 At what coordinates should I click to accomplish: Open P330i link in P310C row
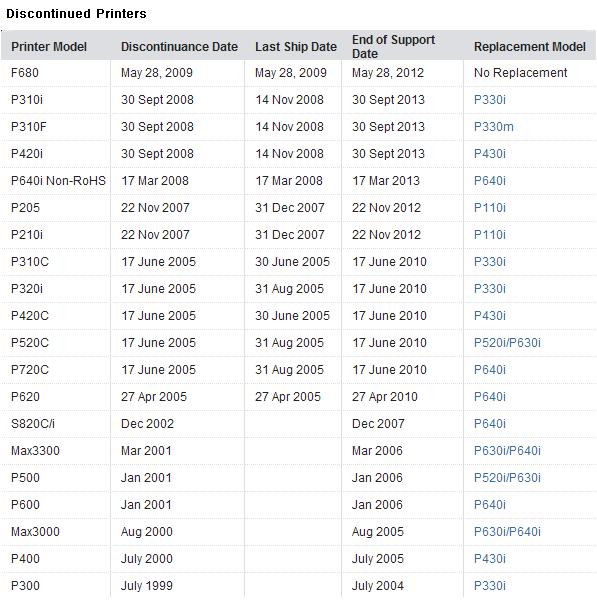(489, 262)
